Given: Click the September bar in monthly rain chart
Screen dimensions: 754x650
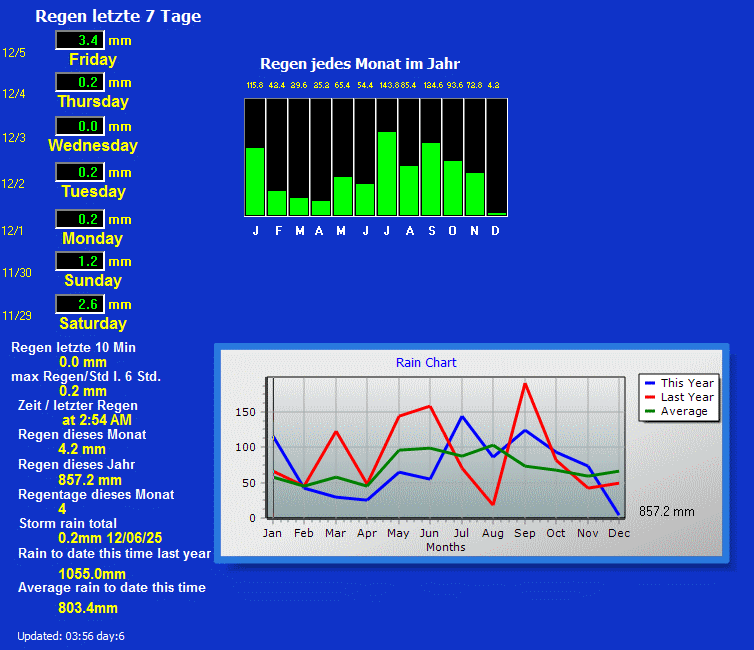Looking at the screenshot, I should click(x=431, y=178).
